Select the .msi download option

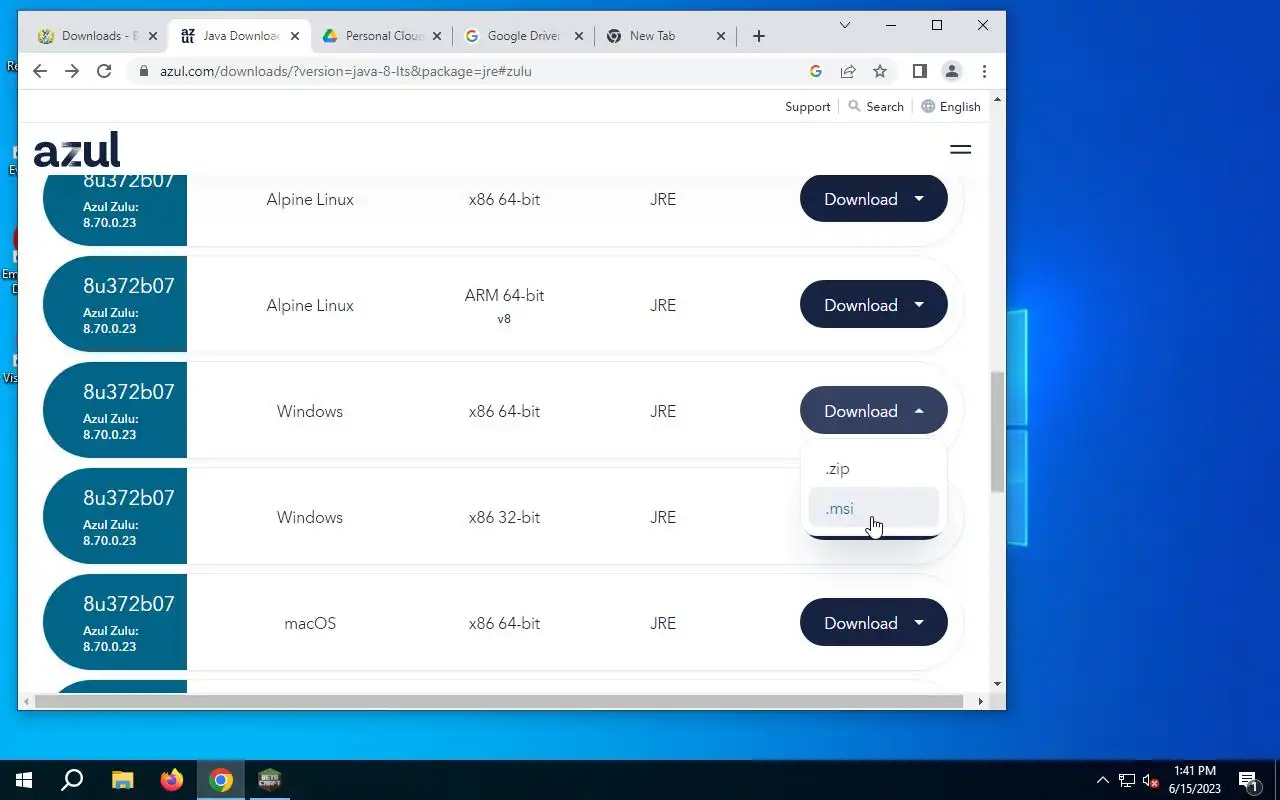click(873, 508)
